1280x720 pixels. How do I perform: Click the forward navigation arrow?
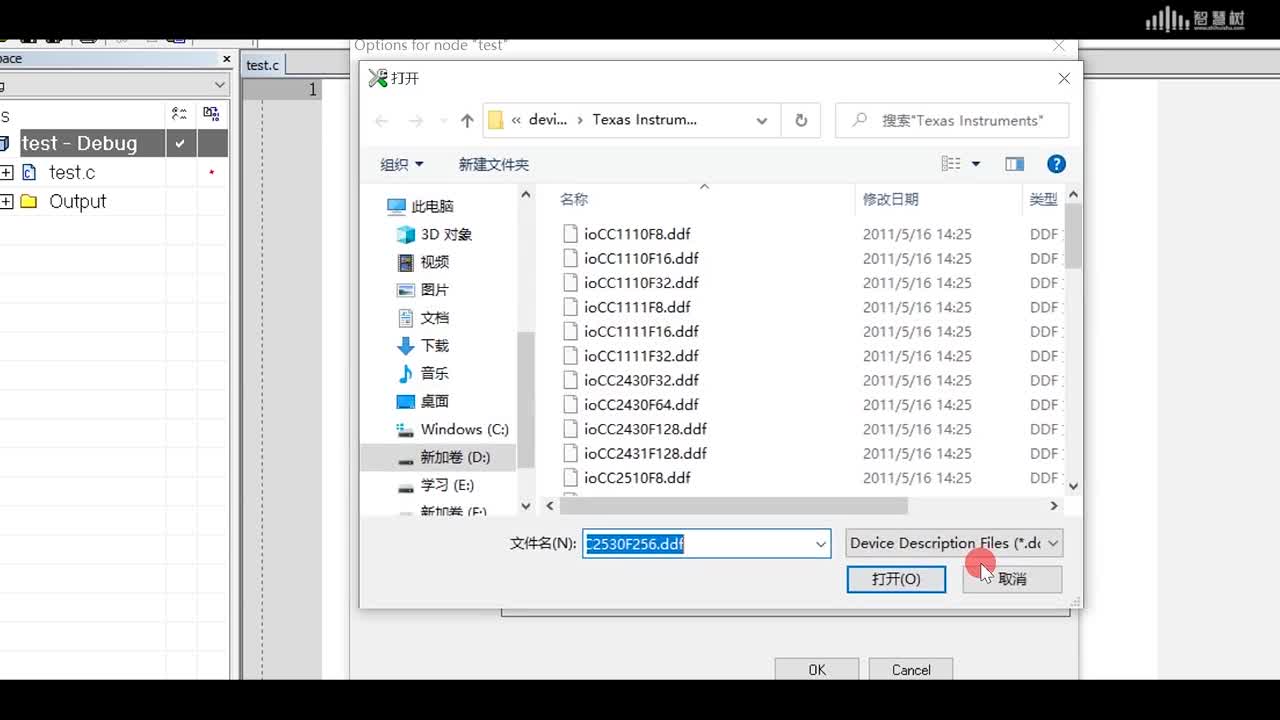(x=416, y=120)
